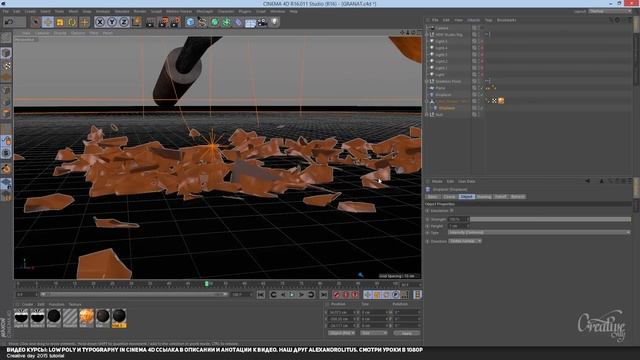Screen dimensions: 640x360
Task: Expand the Seamless Floor object
Action: 427,81
